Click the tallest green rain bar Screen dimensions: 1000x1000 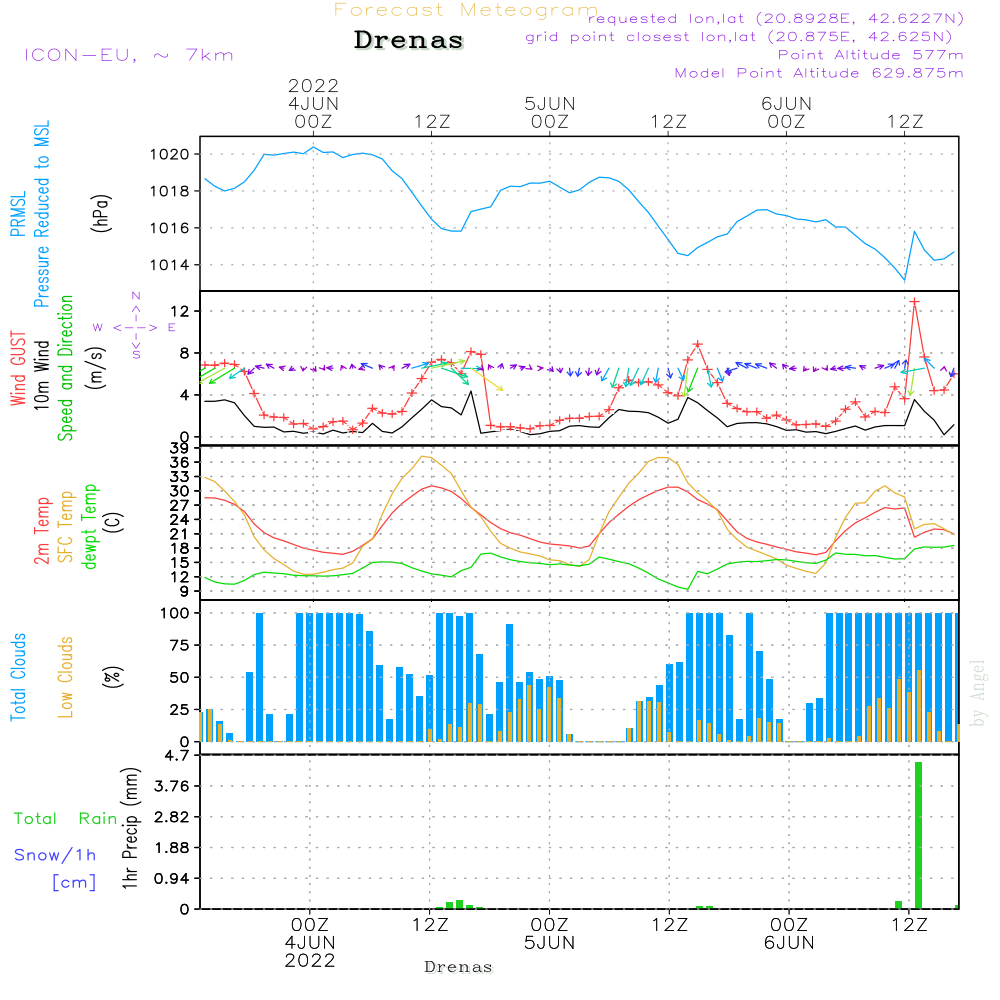click(918, 834)
